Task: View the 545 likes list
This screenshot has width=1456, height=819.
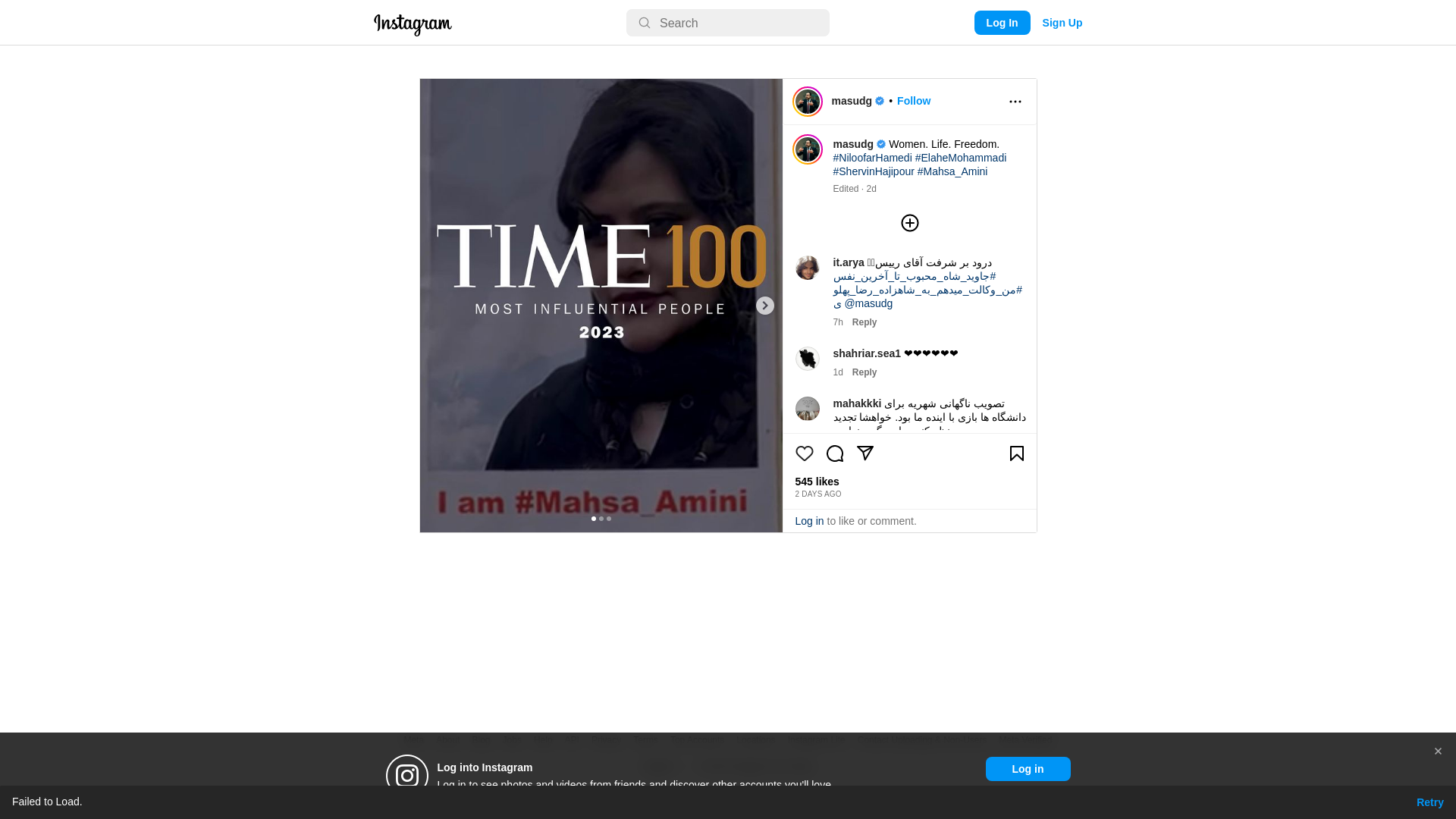Action: pyautogui.click(x=817, y=482)
